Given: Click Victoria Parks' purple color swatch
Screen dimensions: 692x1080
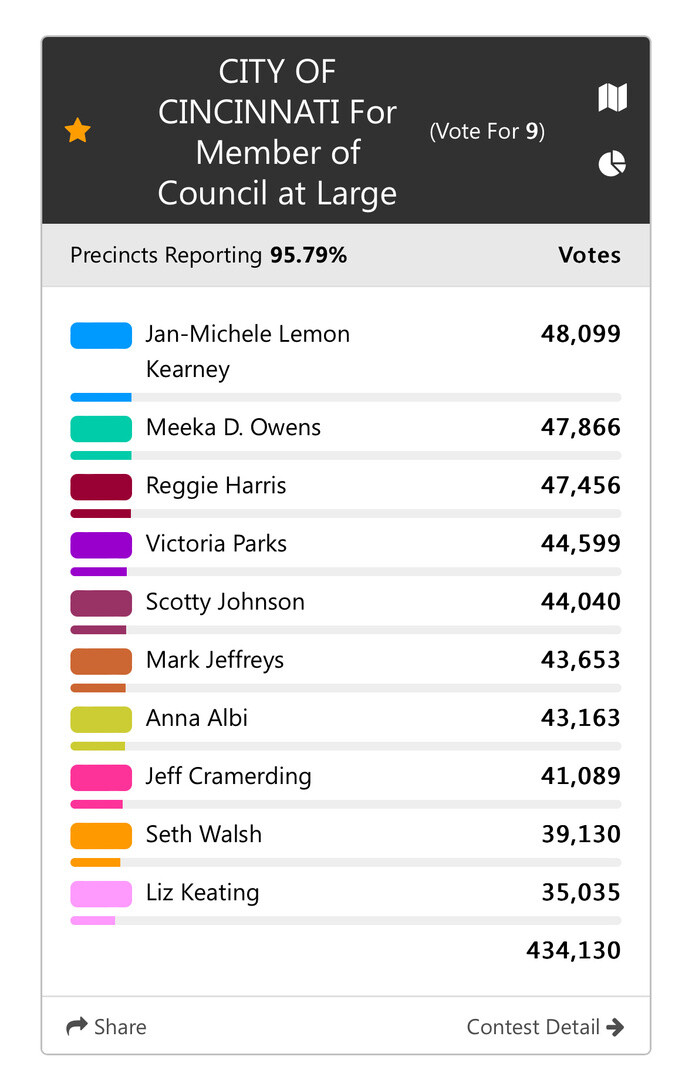Looking at the screenshot, I should pos(101,545).
